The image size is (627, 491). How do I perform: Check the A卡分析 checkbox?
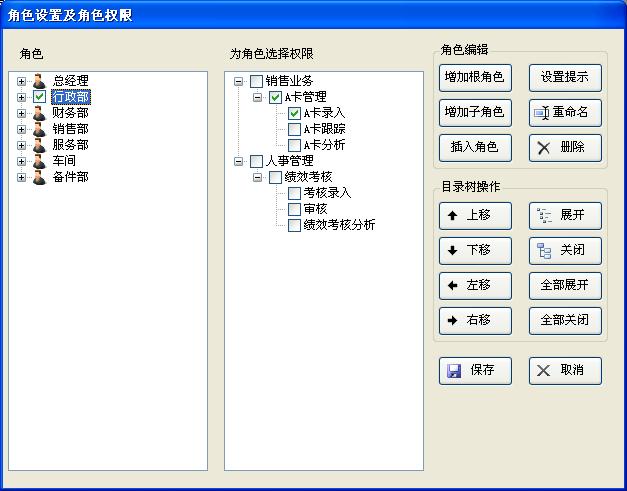click(x=294, y=145)
